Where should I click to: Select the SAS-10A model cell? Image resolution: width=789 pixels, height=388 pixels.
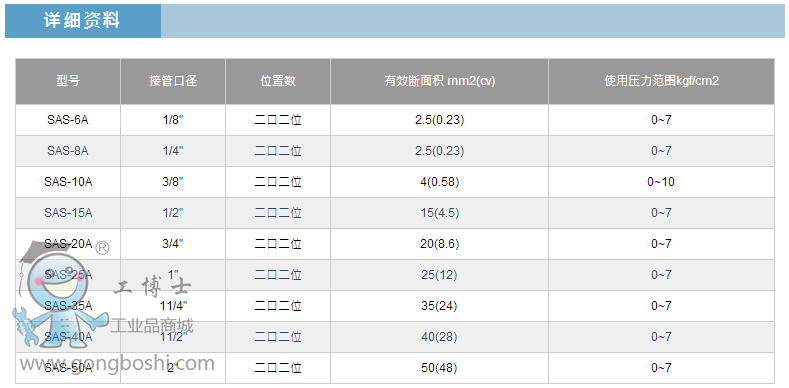(68, 182)
